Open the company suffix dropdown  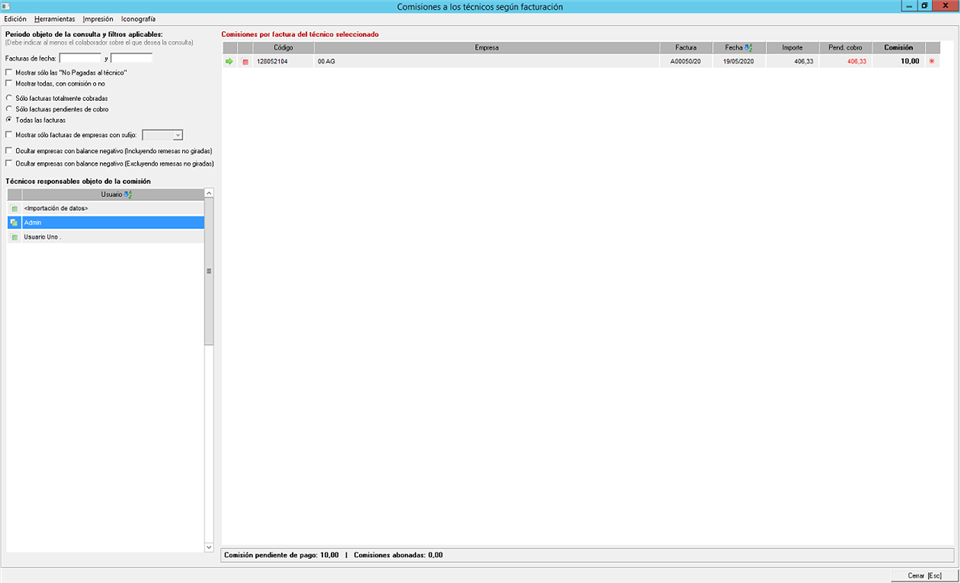pyautogui.click(x=177, y=134)
